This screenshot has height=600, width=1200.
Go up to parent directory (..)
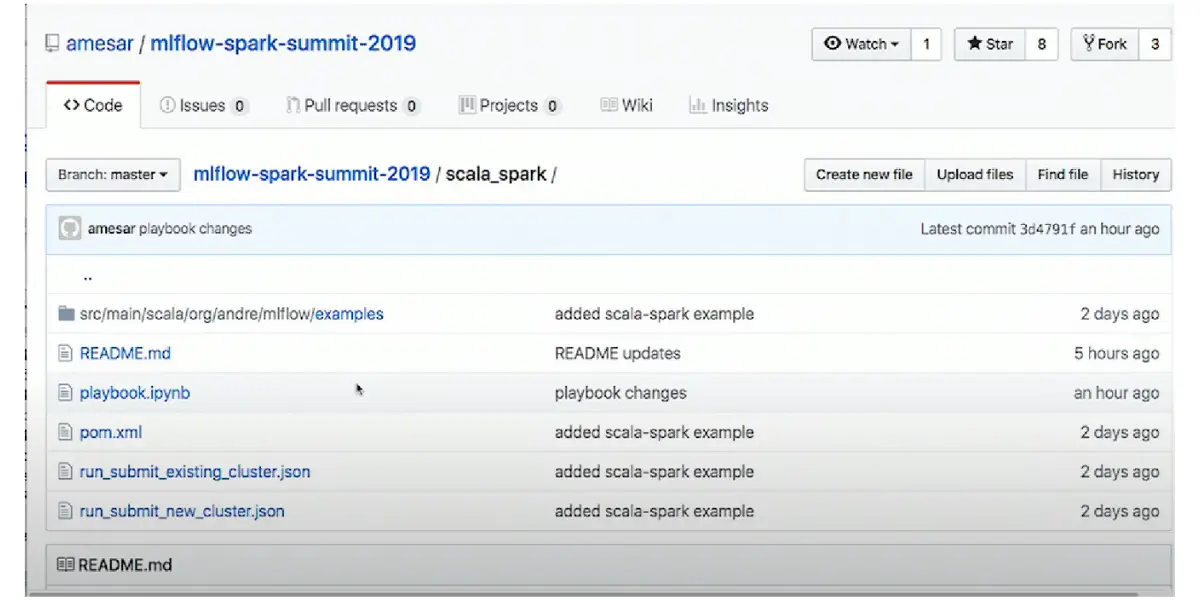pyautogui.click(x=88, y=277)
